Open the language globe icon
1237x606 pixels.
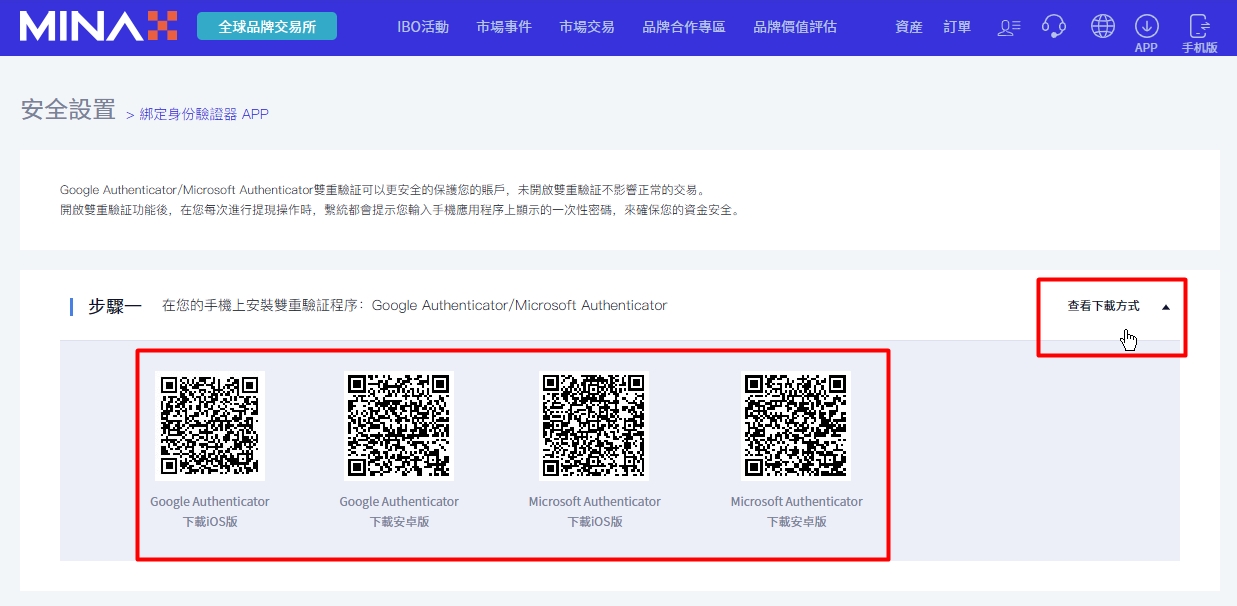pyautogui.click(x=1103, y=26)
